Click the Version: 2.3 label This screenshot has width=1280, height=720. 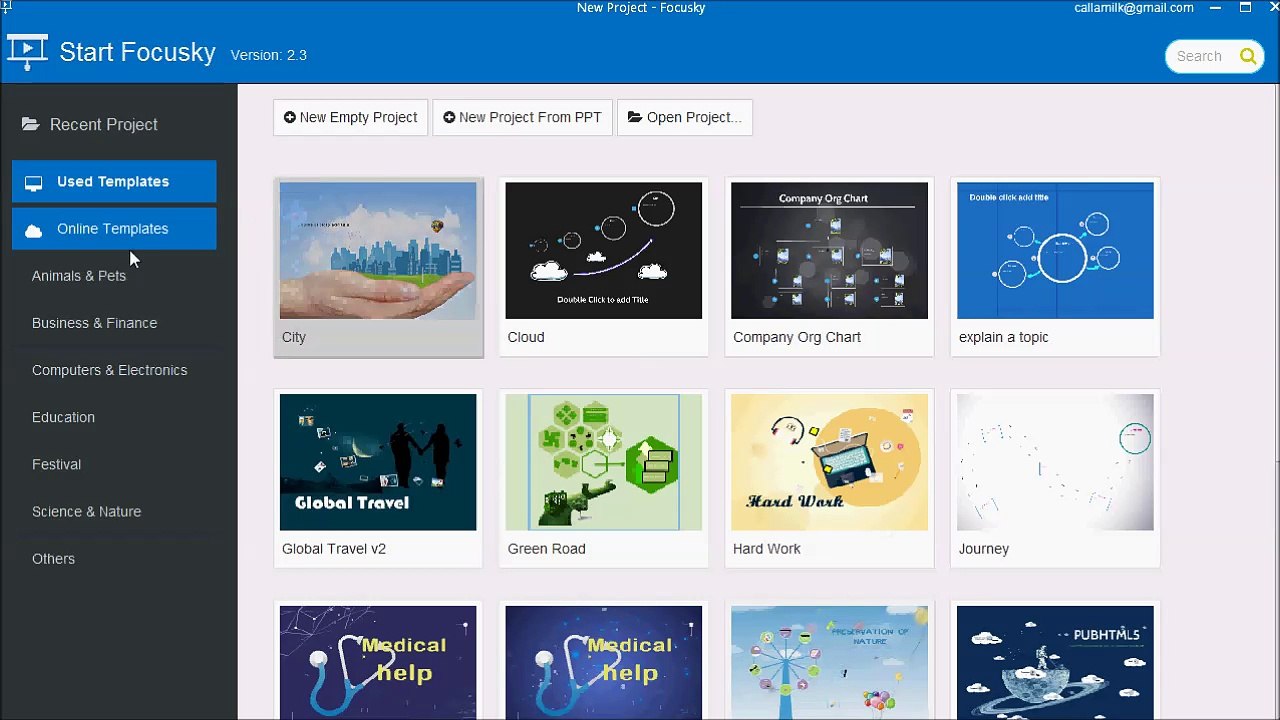[268, 55]
